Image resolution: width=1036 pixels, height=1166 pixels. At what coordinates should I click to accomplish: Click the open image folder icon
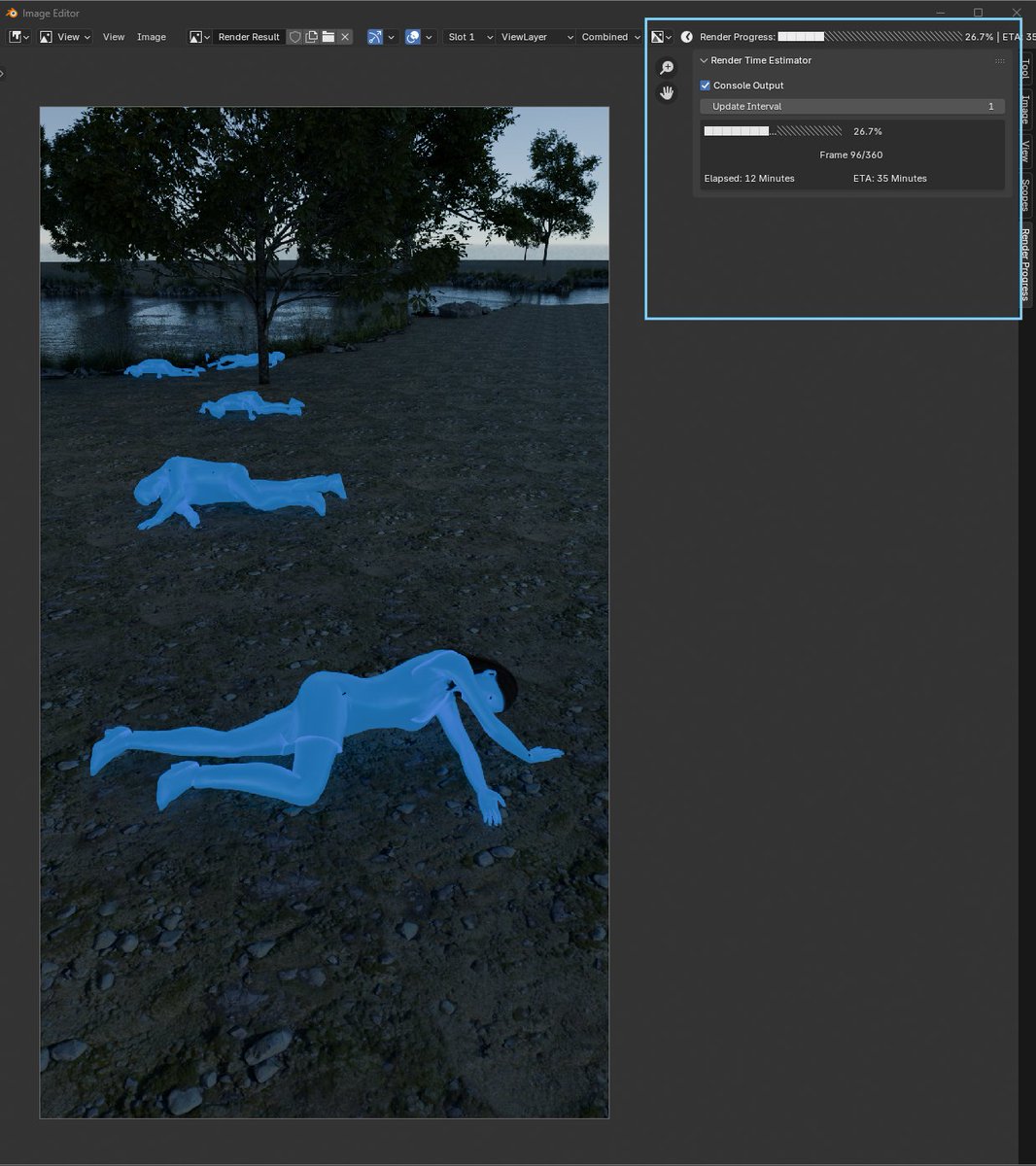[x=328, y=37]
